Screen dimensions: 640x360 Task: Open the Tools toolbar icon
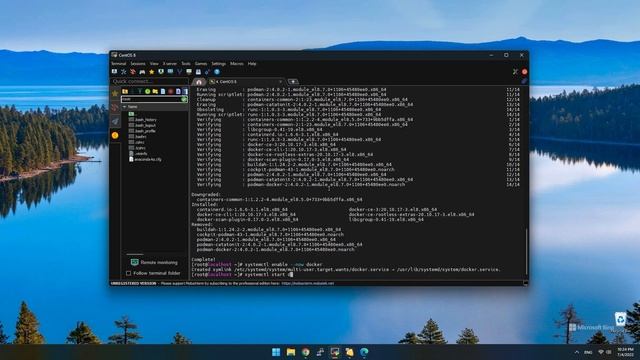coord(133,72)
